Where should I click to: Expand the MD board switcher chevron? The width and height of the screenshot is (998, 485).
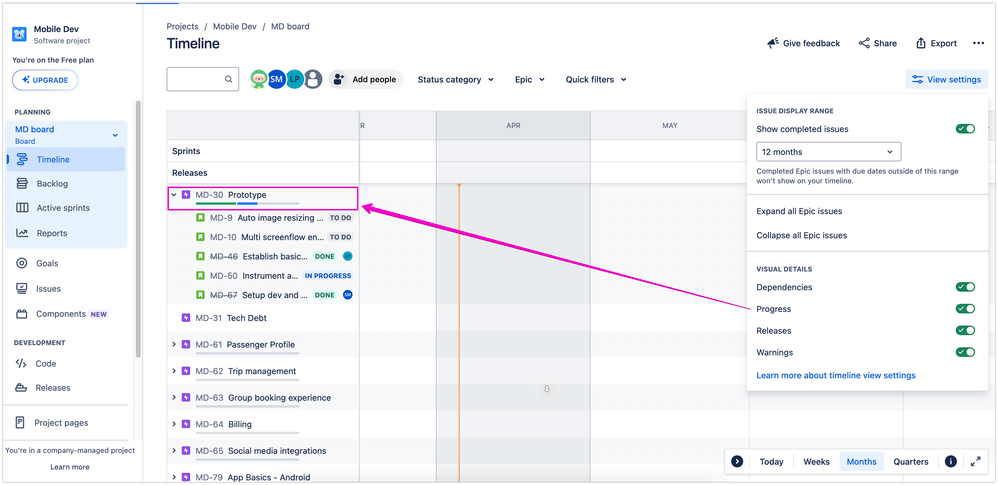(x=115, y=135)
